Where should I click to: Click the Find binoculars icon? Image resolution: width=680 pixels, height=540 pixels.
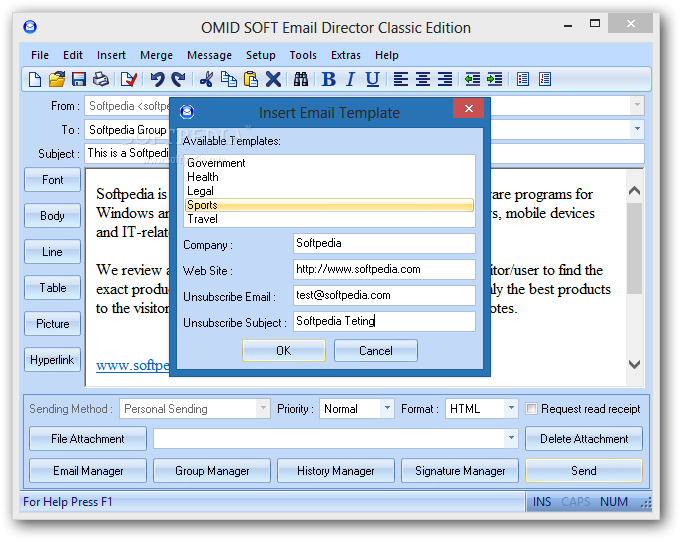[x=301, y=79]
